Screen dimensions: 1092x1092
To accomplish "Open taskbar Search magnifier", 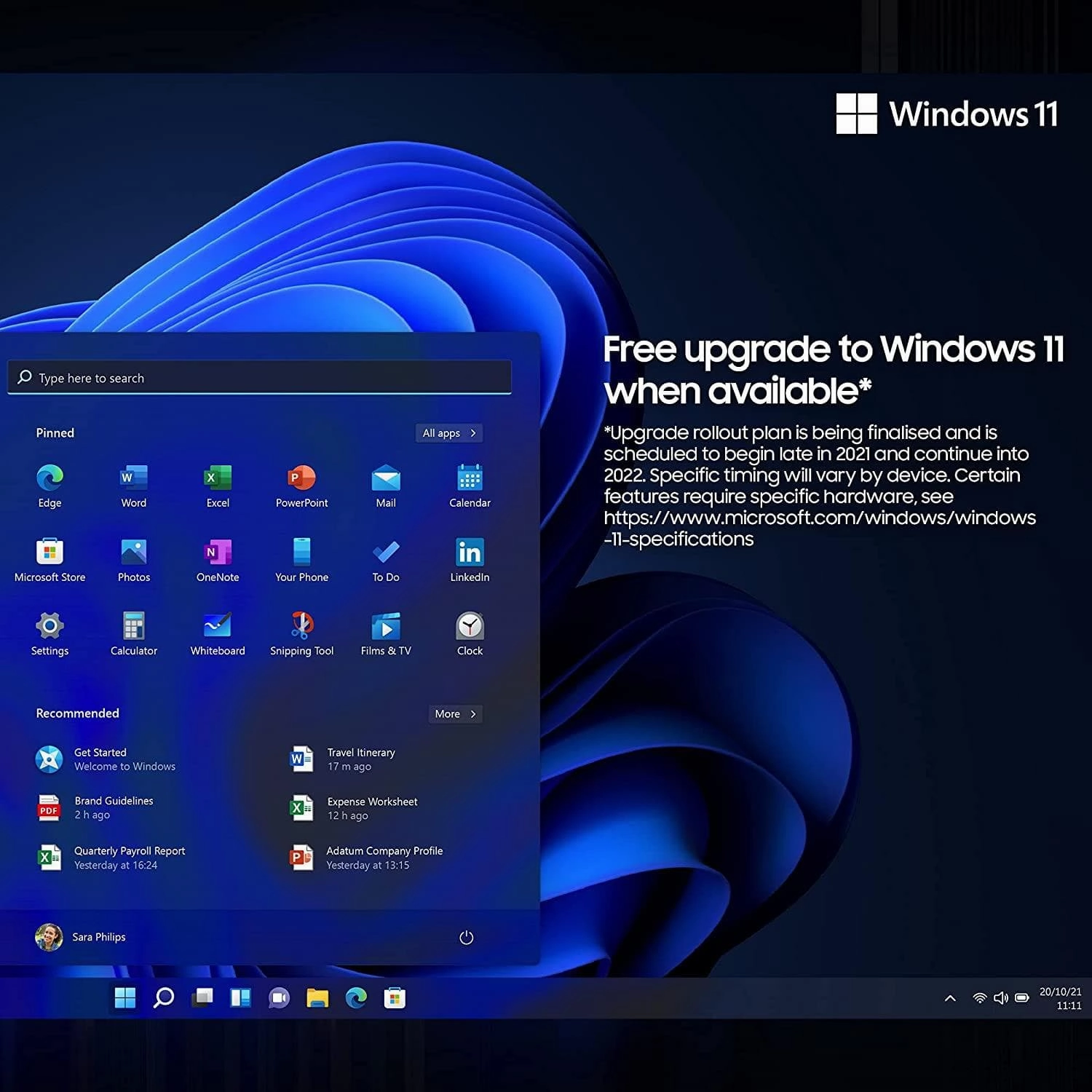I will (164, 998).
